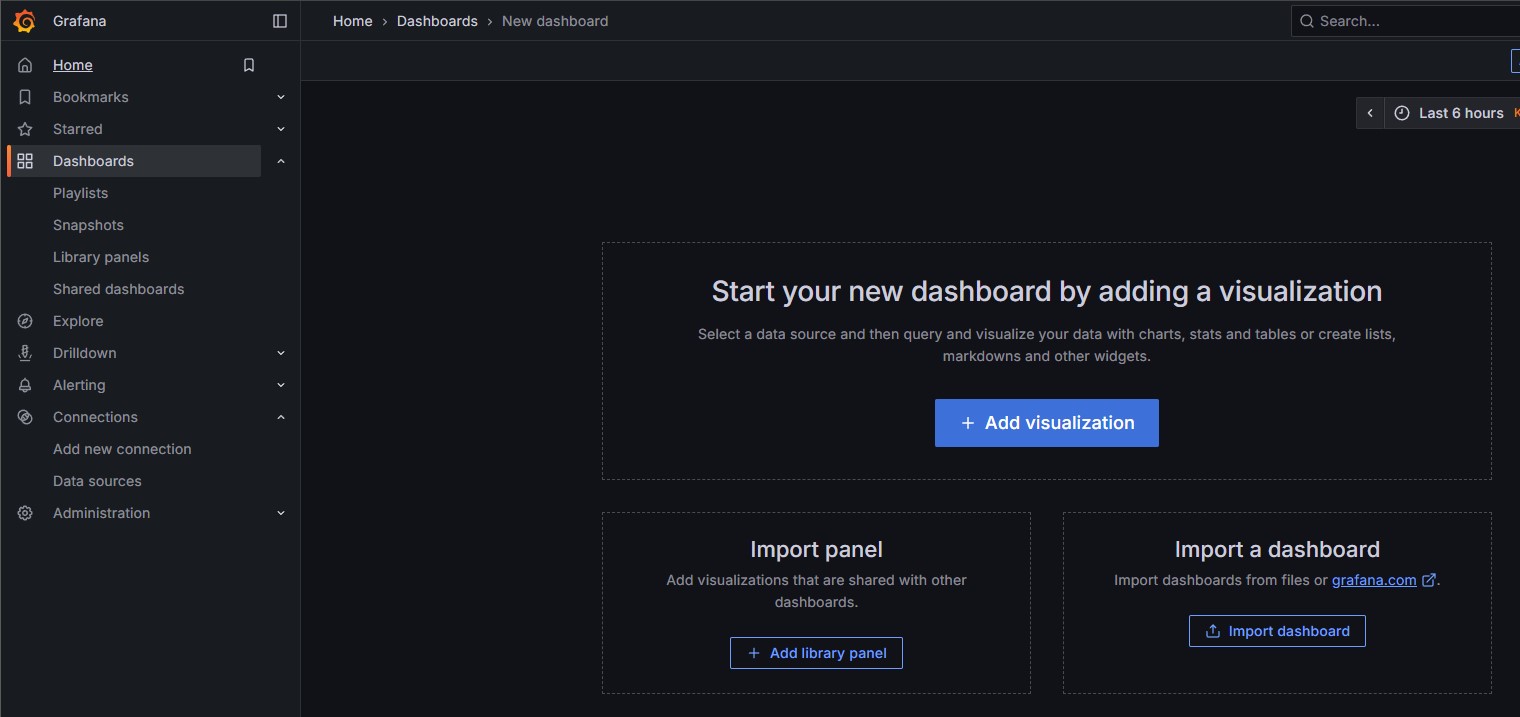The image size is (1520, 717).
Task: Expand the Alerting section
Action: 281,384
